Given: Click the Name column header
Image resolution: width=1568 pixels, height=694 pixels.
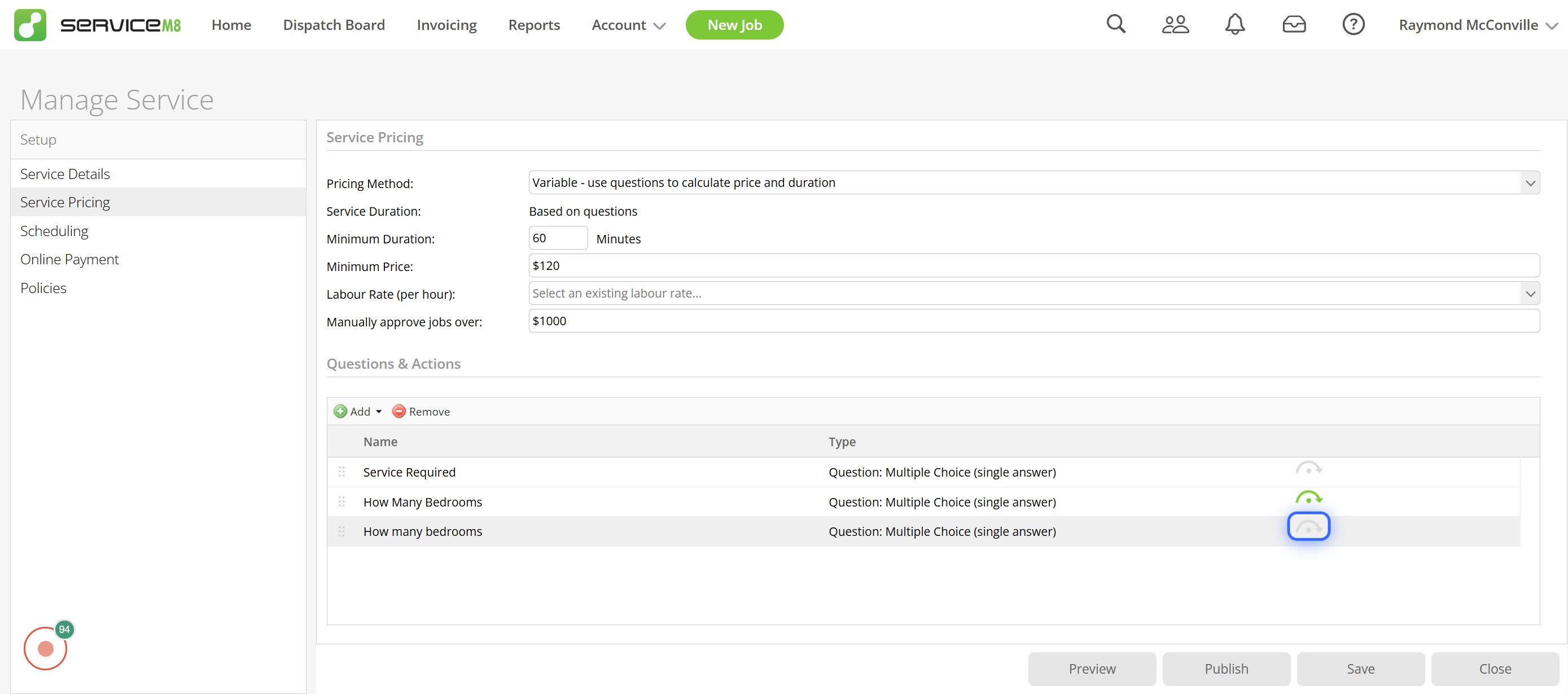Looking at the screenshot, I should (x=380, y=442).
